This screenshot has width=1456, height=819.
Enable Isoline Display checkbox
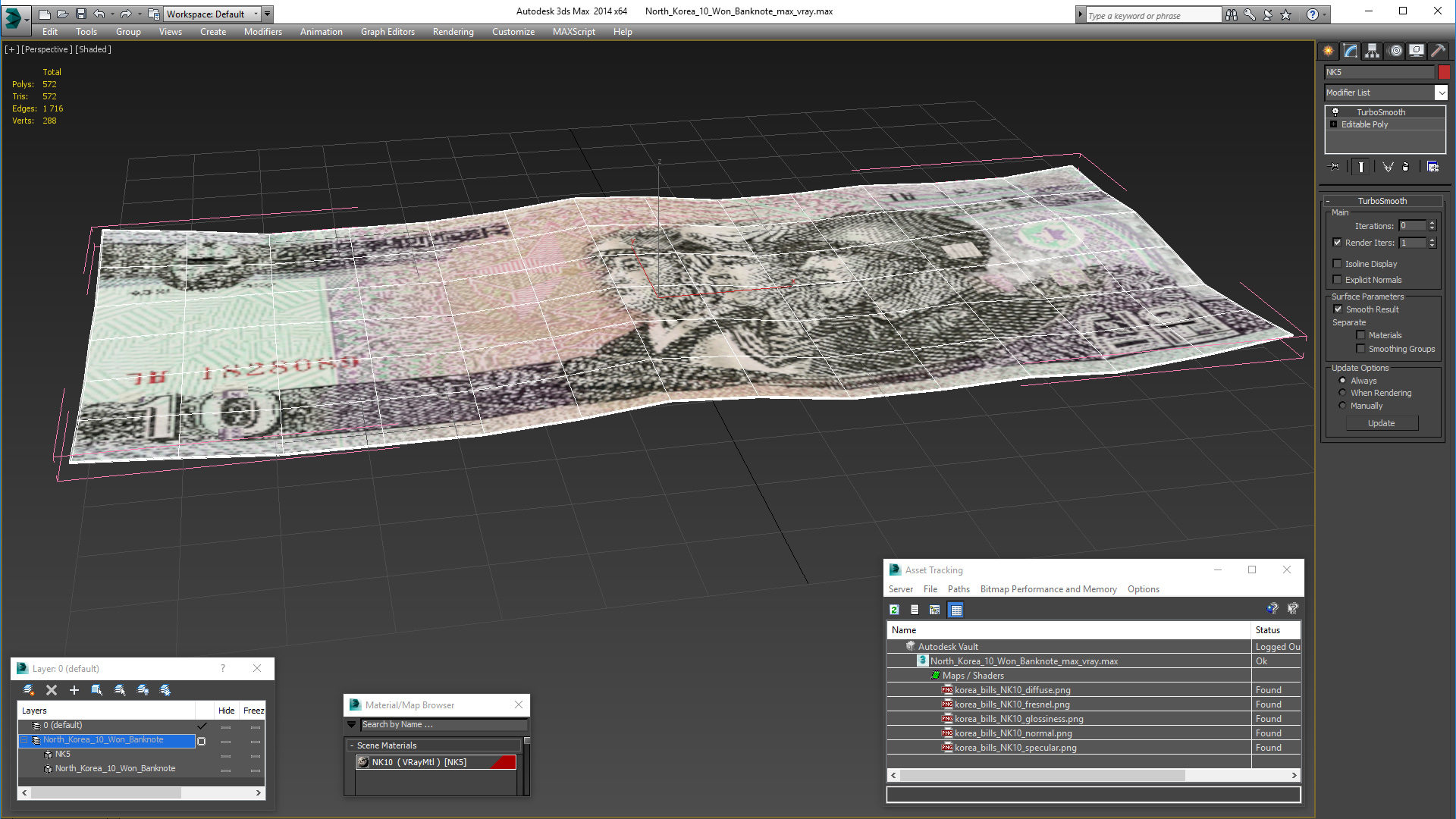click(1338, 264)
